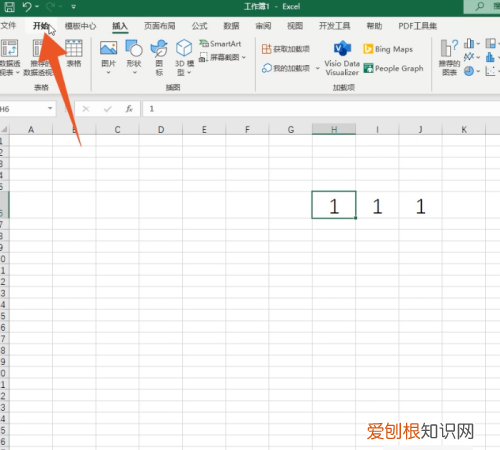Image resolution: width=500 pixels, height=450 pixels.
Task: Select column H header
Action: click(x=334, y=129)
